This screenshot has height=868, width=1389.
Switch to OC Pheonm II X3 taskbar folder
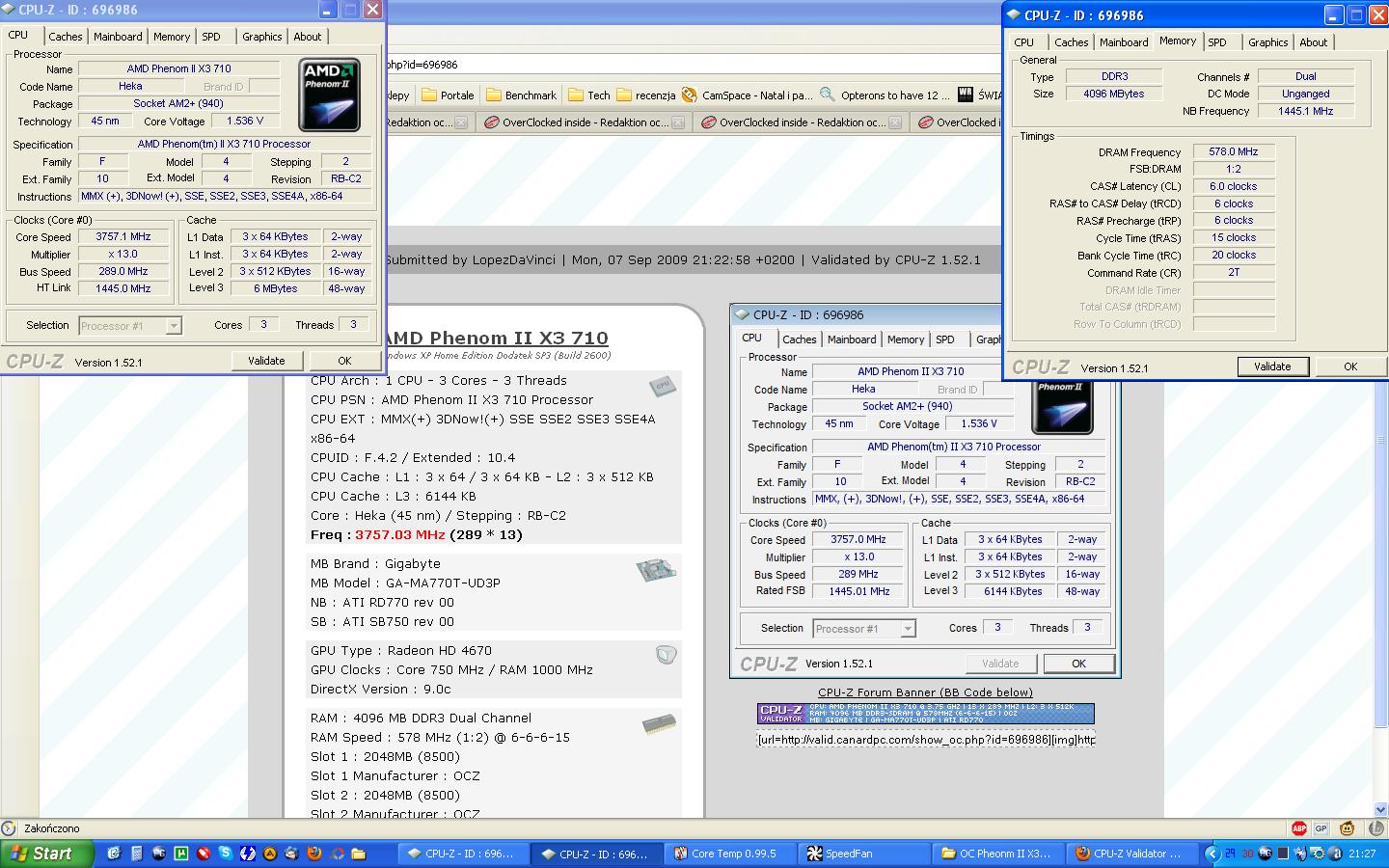click(999, 854)
